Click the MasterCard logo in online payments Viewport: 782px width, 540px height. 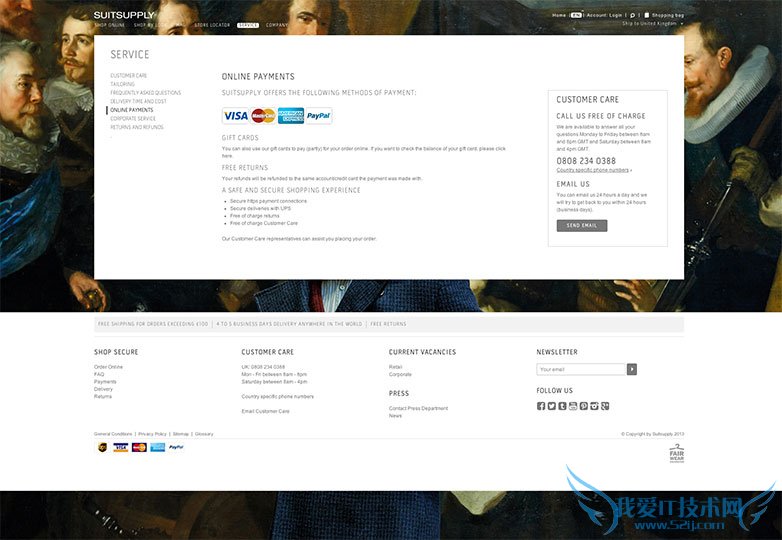click(263, 116)
